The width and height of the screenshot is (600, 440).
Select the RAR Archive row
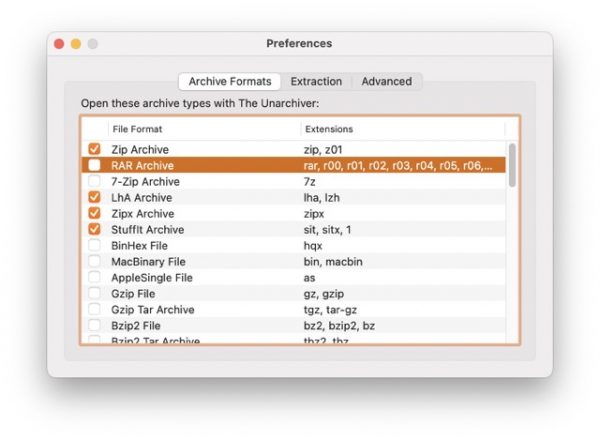pos(200,165)
